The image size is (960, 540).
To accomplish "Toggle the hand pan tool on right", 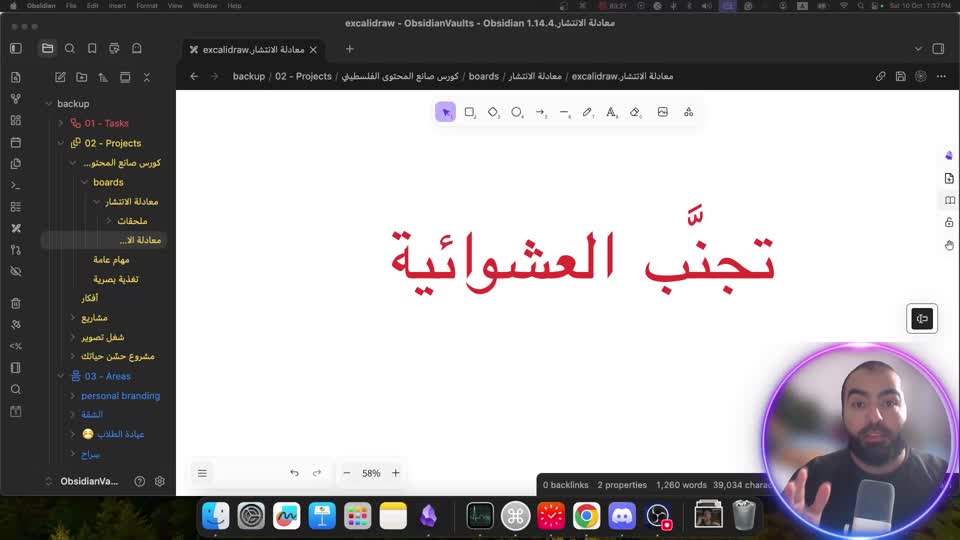I will tap(949, 245).
